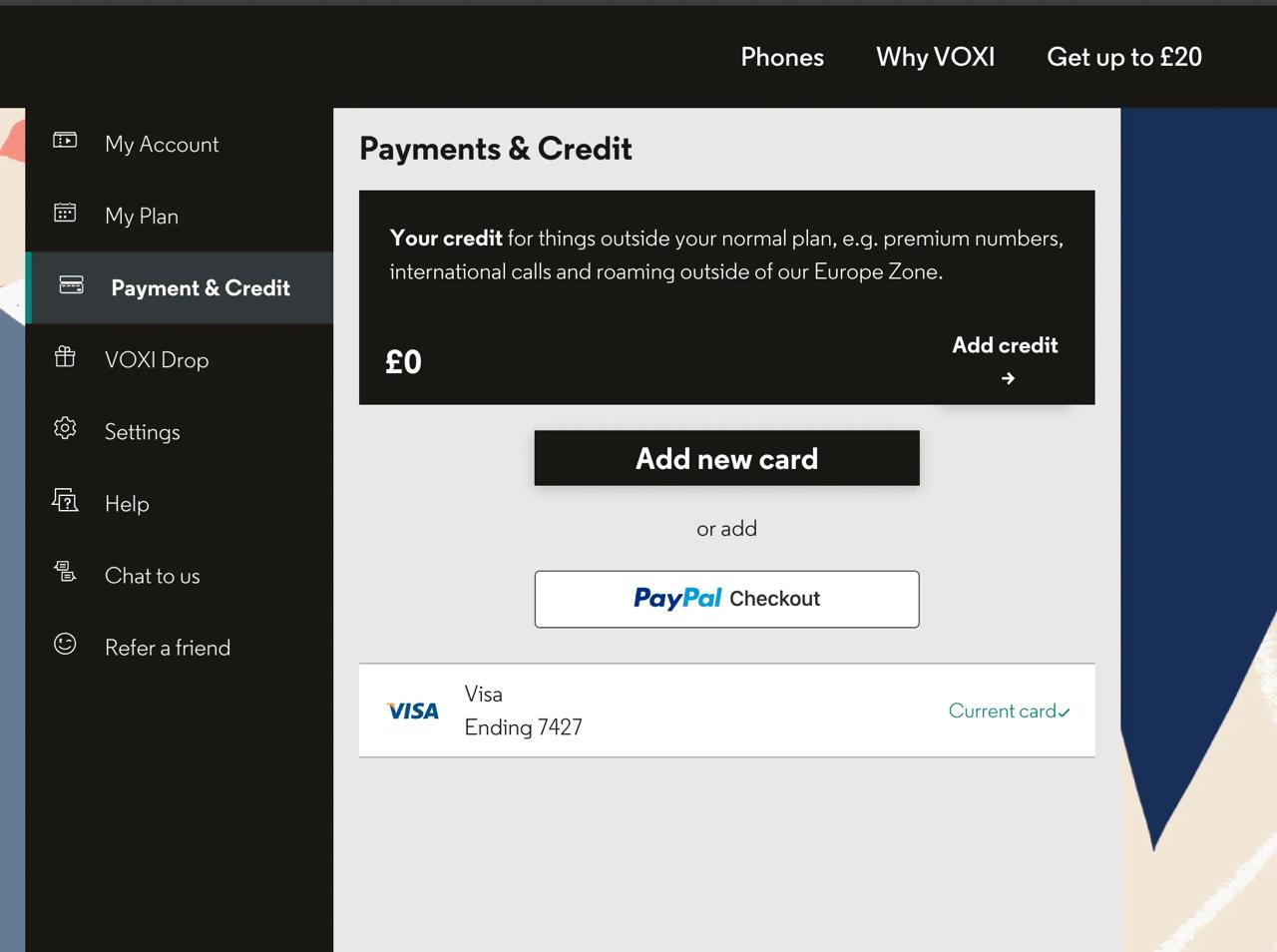The height and width of the screenshot is (952, 1277).
Task: Open the Phones menu item
Action: (782, 57)
